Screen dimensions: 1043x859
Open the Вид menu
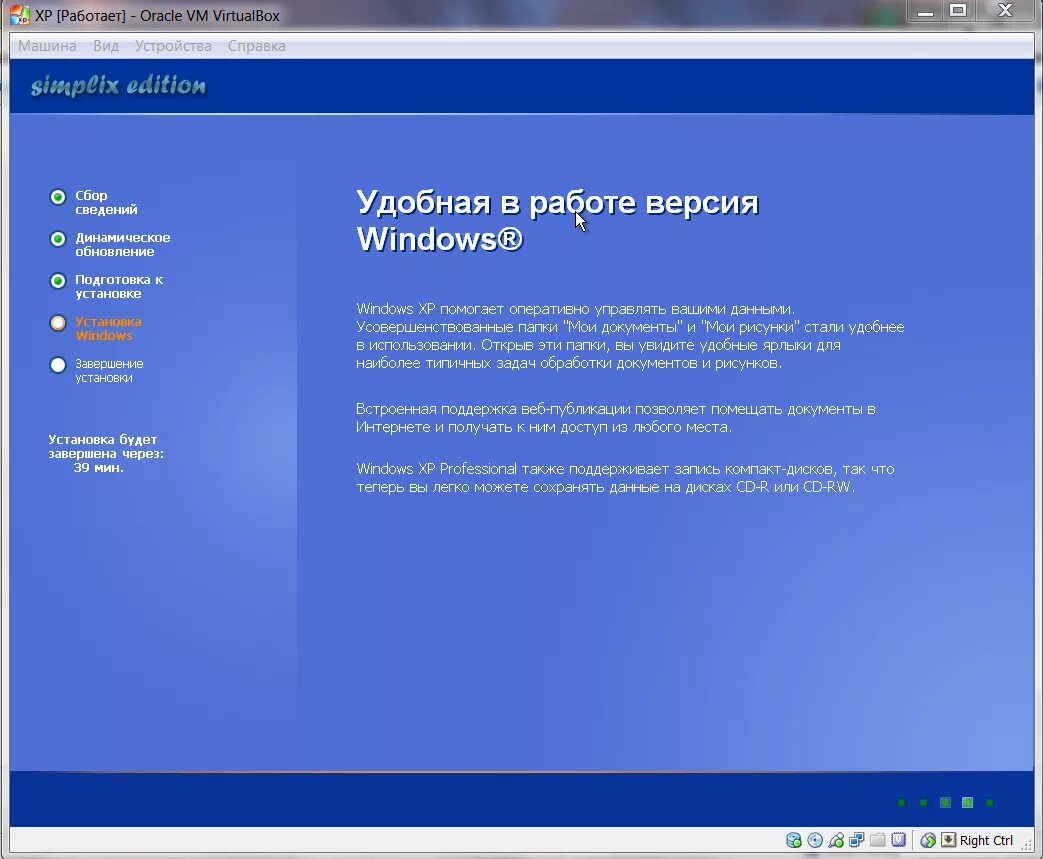pos(106,46)
